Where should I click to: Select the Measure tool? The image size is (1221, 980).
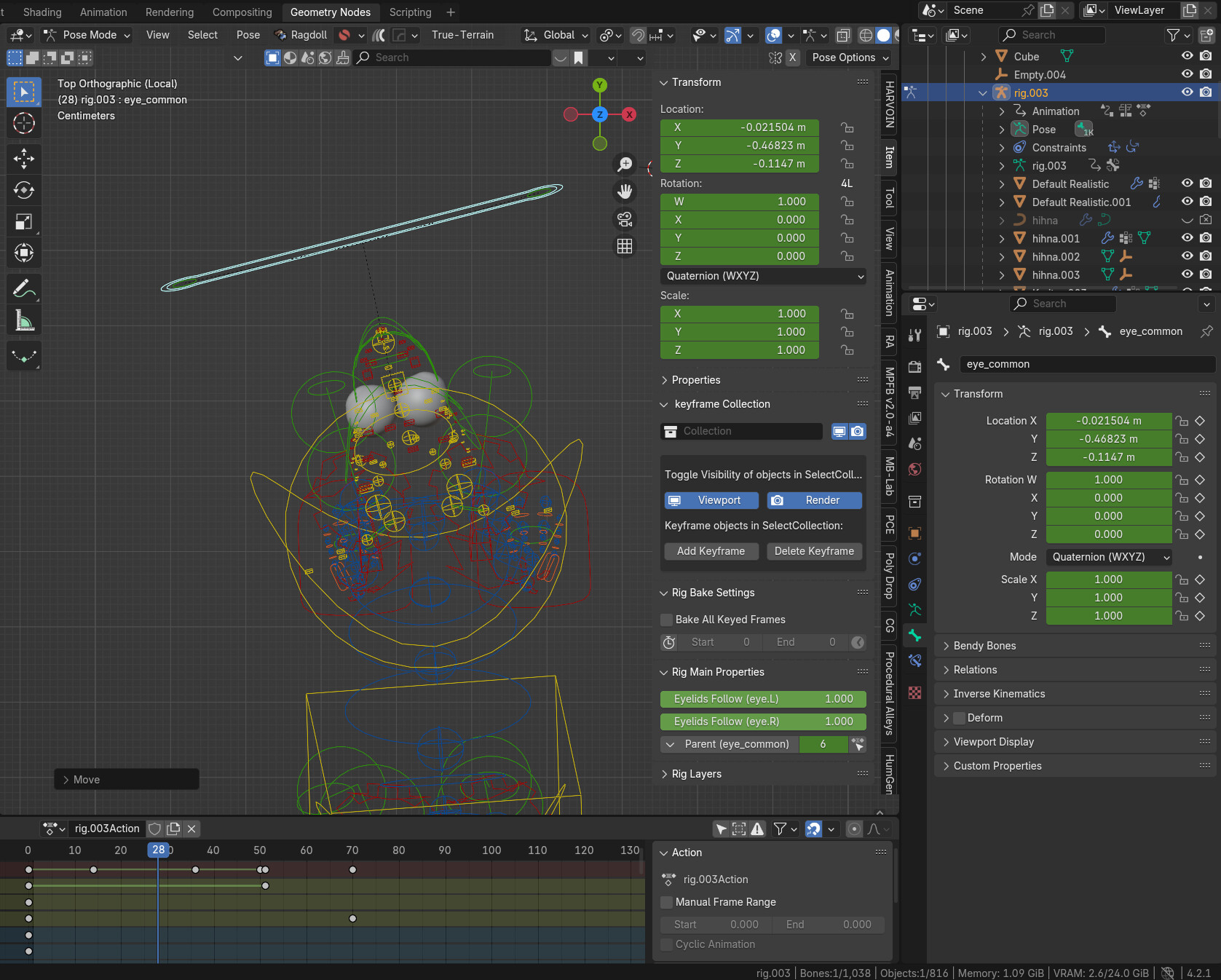[24, 320]
